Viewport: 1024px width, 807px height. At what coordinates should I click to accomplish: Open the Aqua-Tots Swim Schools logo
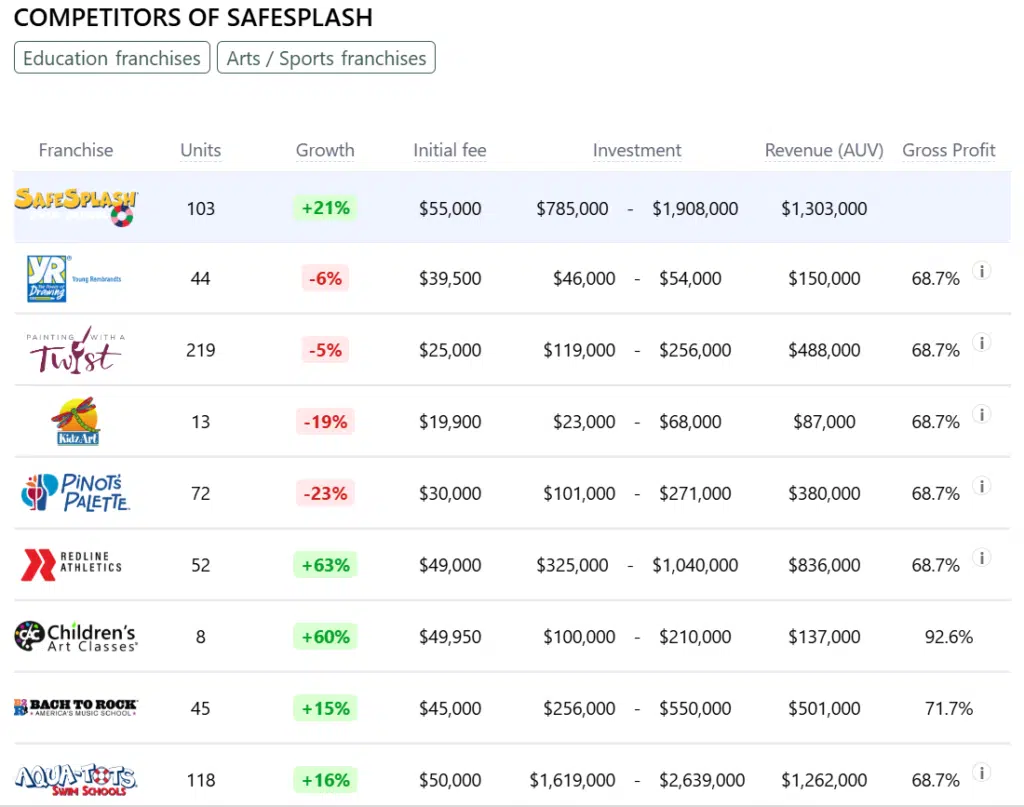[x=76, y=780]
